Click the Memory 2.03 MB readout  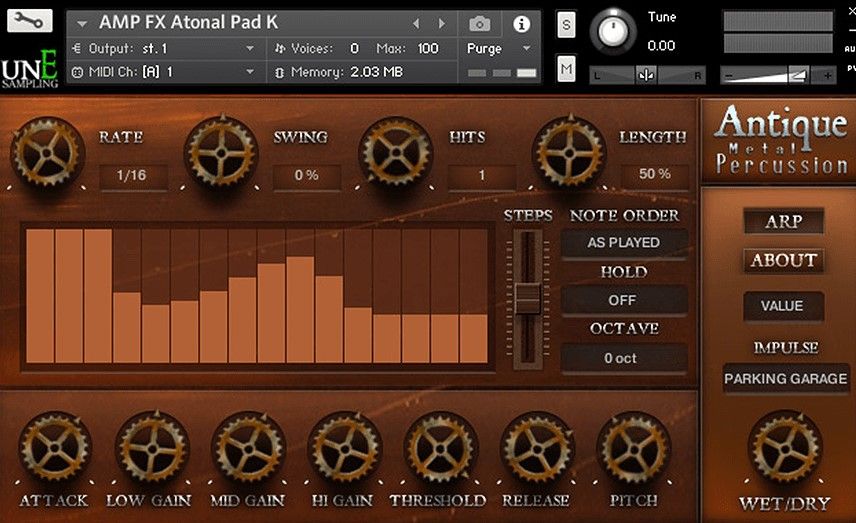[x=377, y=72]
